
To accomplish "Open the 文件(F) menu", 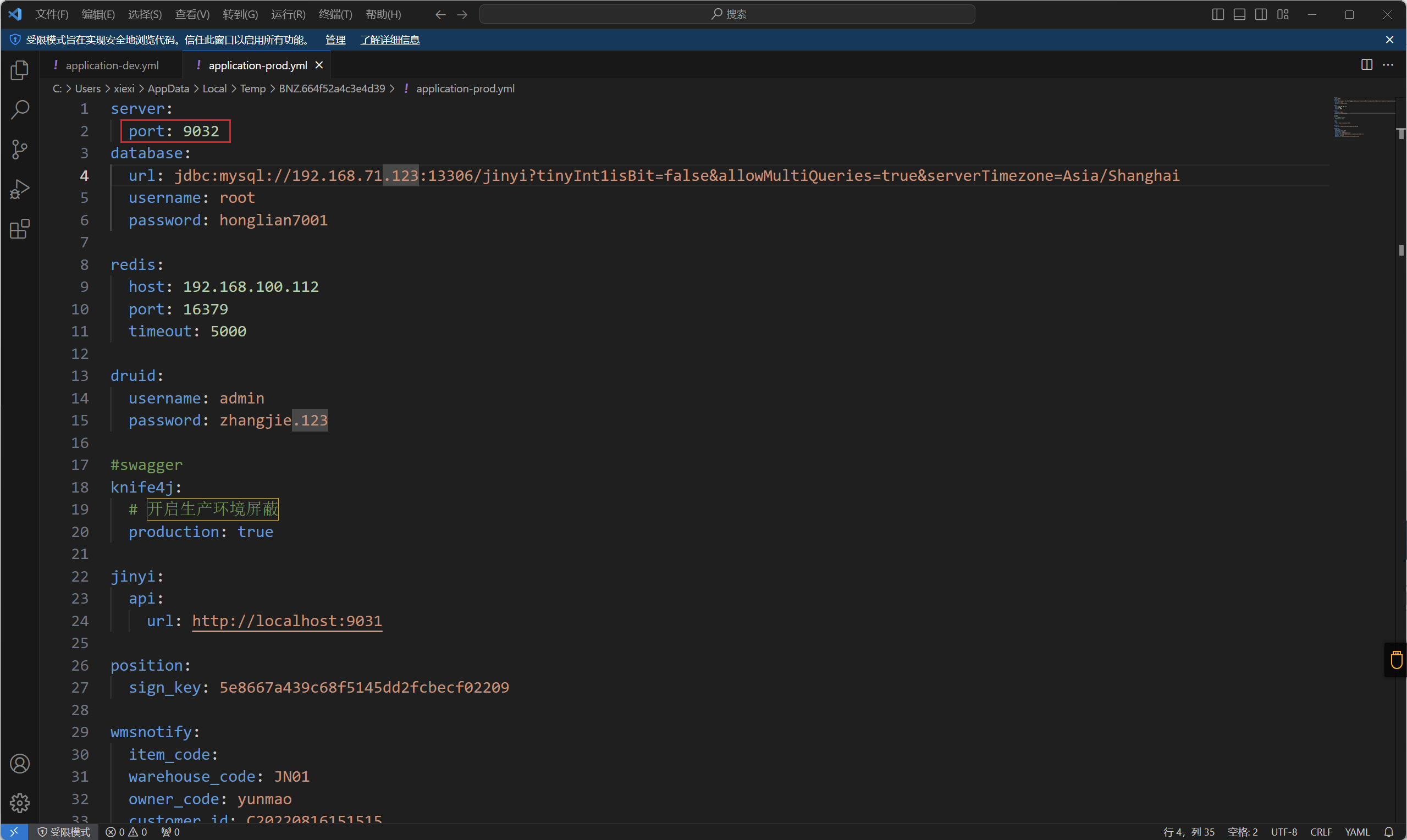I will coord(52,14).
